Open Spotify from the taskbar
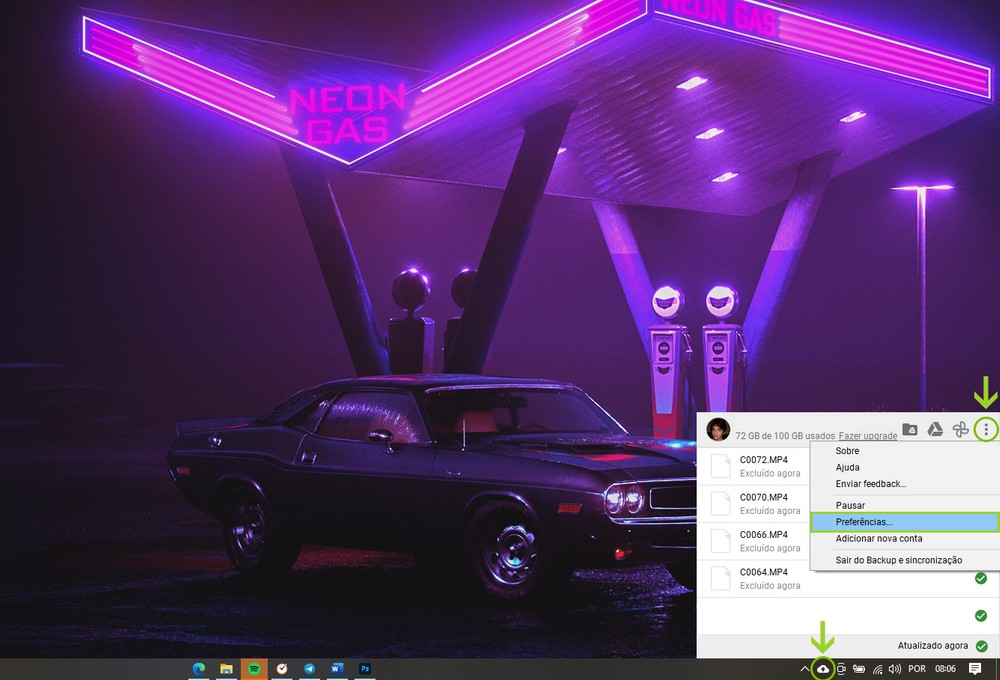This screenshot has height=680, width=1000. pos(254,668)
